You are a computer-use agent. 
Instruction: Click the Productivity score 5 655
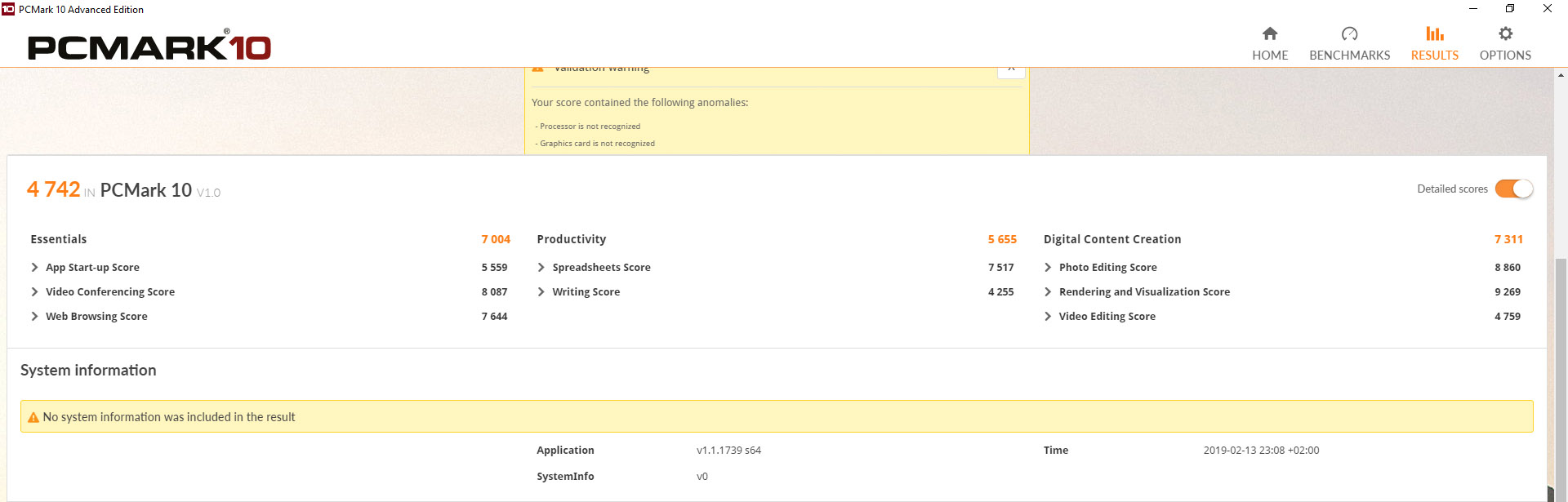1002,239
